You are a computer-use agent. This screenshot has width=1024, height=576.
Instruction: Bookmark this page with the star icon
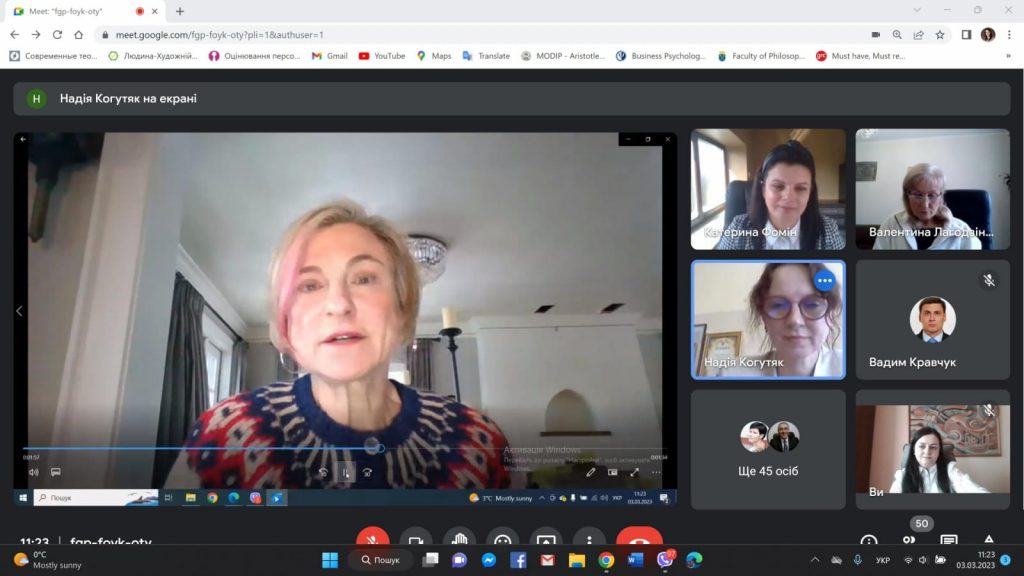point(940,34)
